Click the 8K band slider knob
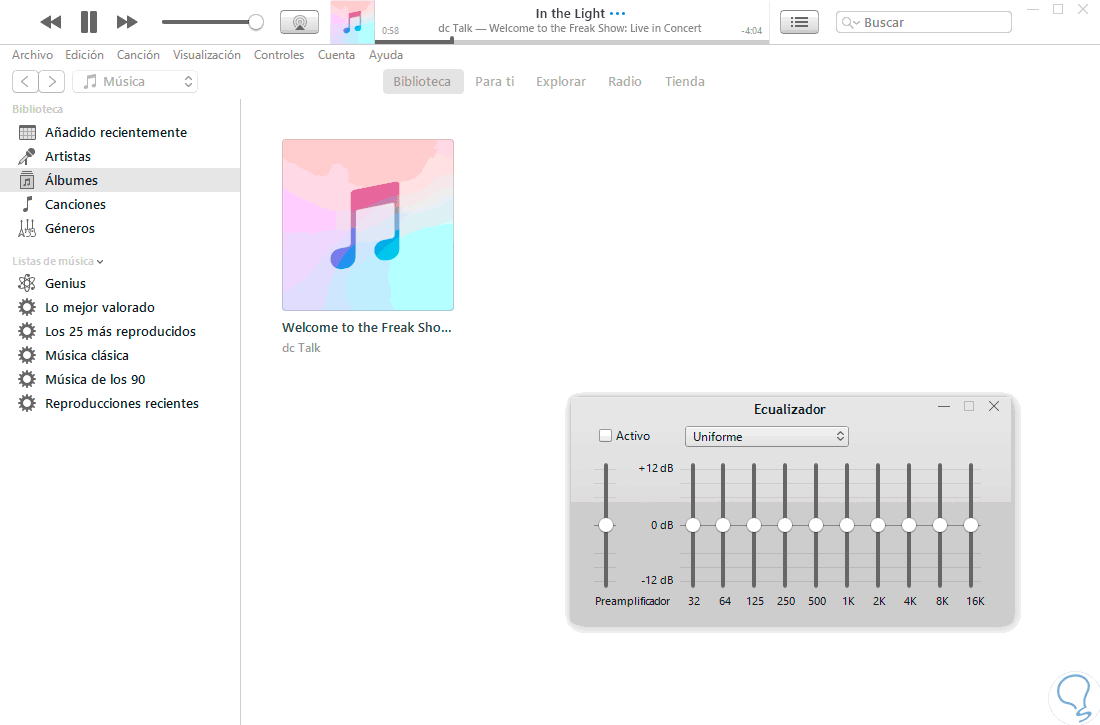Viewport: 1100px width, 725px height. pyautogui.click(x=940, y=525)
